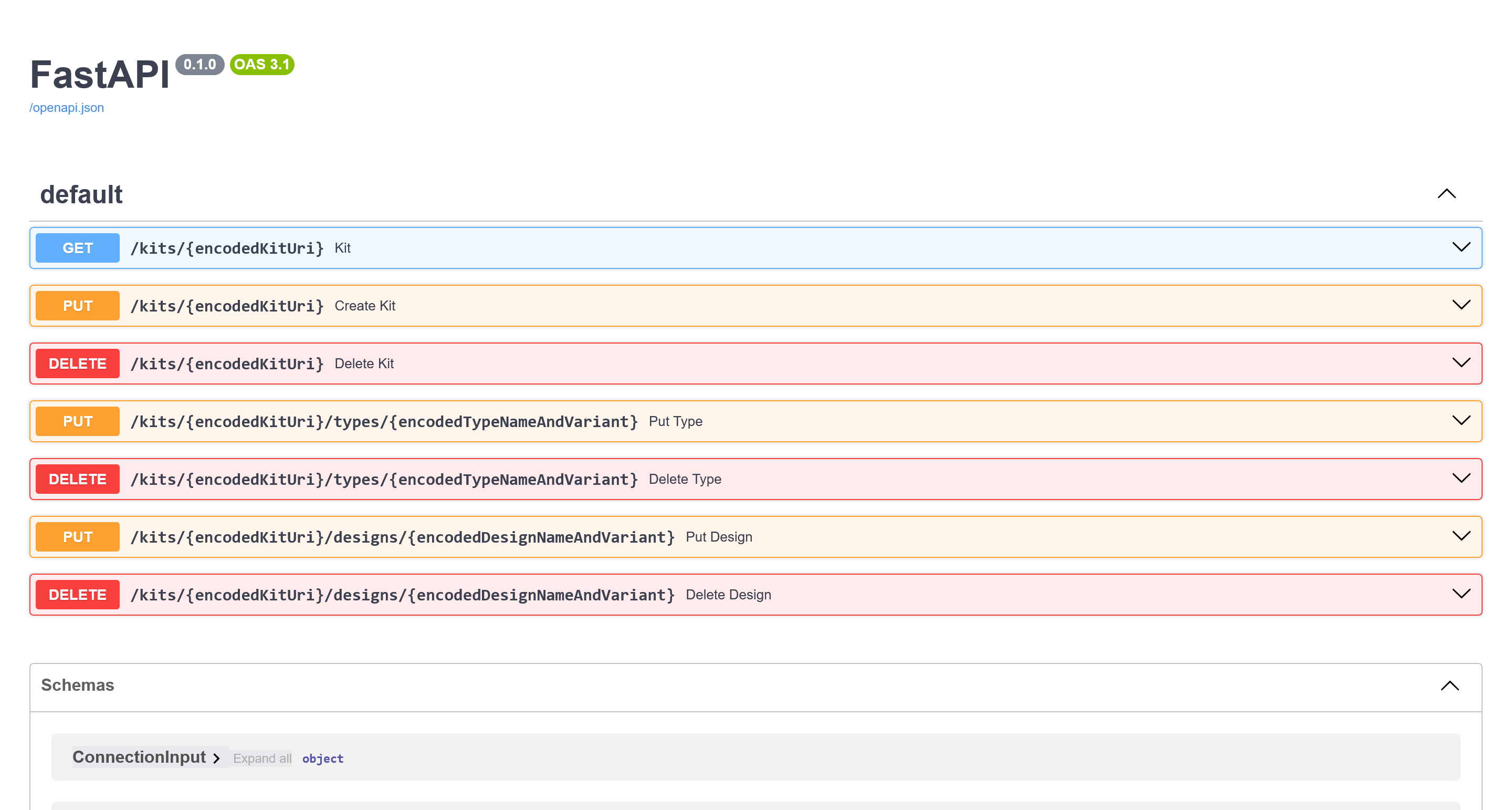Viewport: 1512px width, 810px height.
Task: Expand PUT Create Kit chevron
Action: [1461, 305]
